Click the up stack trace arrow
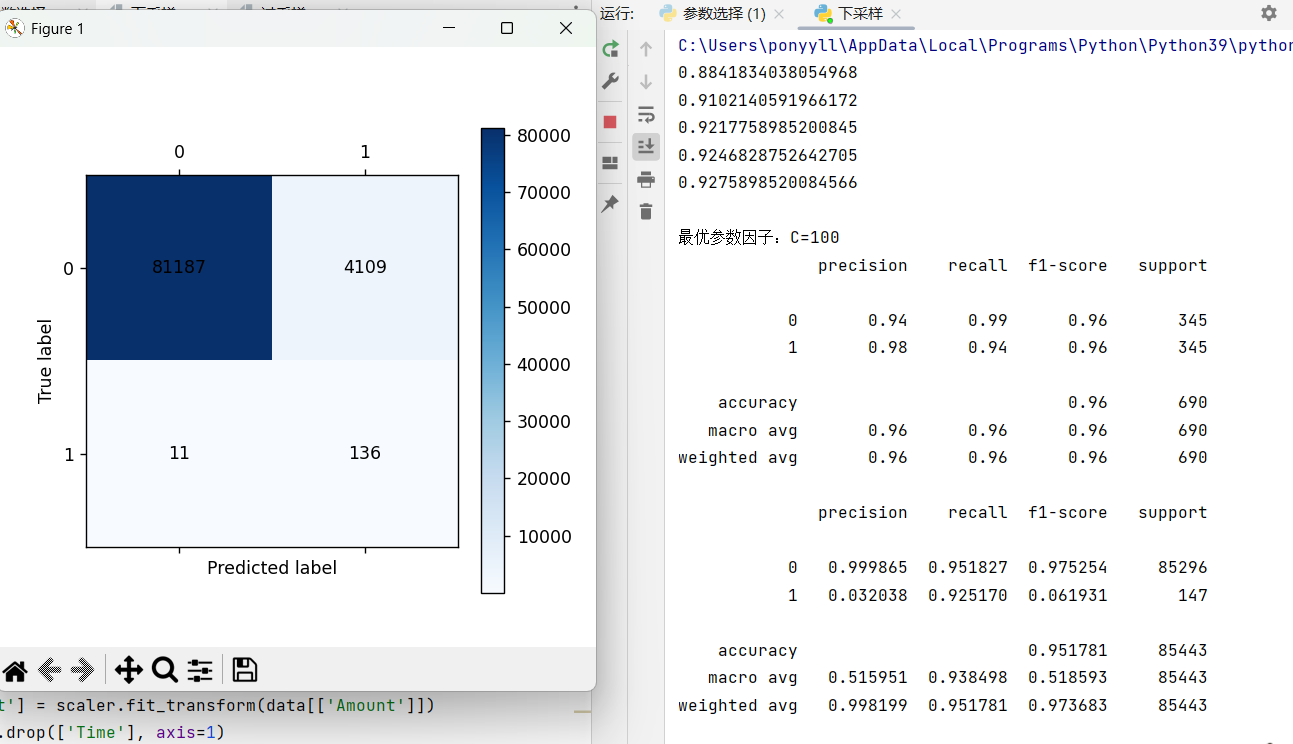 tap(646, 49)
